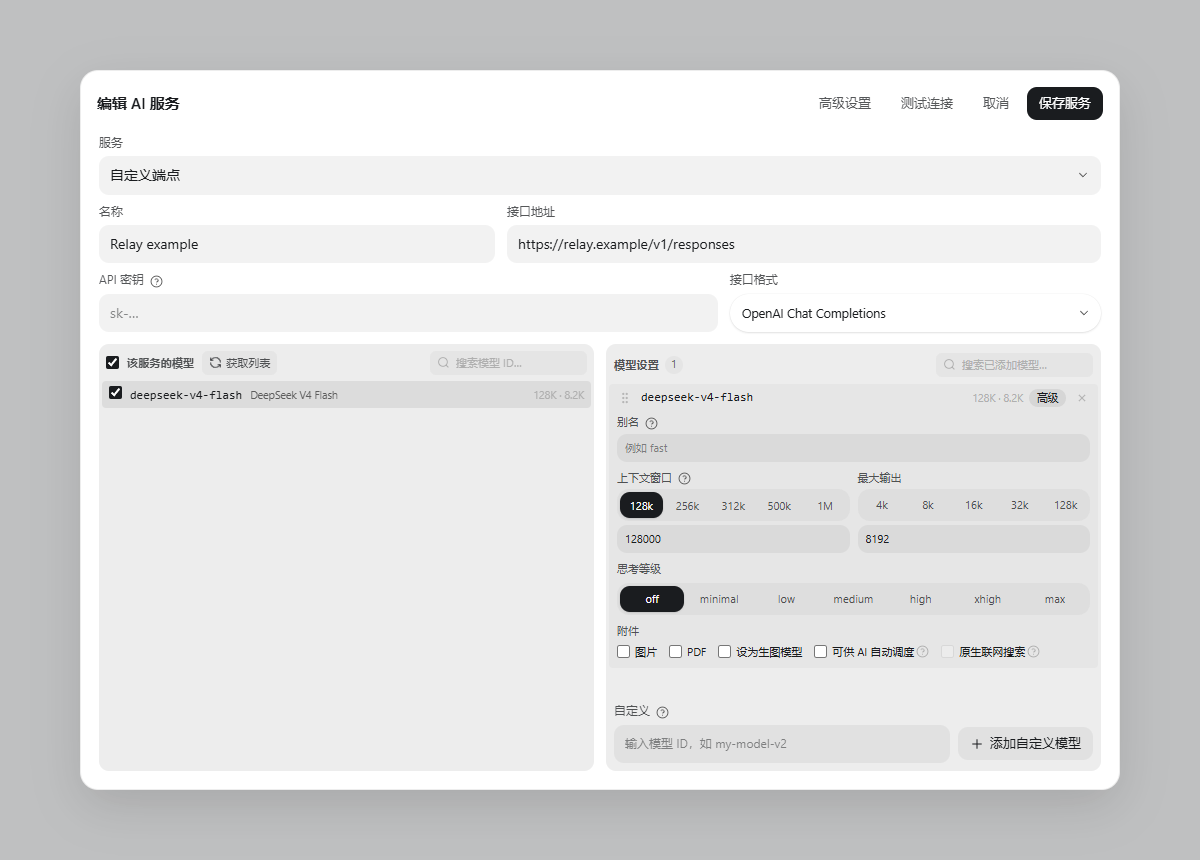
Task: Click the 别名 help icon
Action: (652, 423)
